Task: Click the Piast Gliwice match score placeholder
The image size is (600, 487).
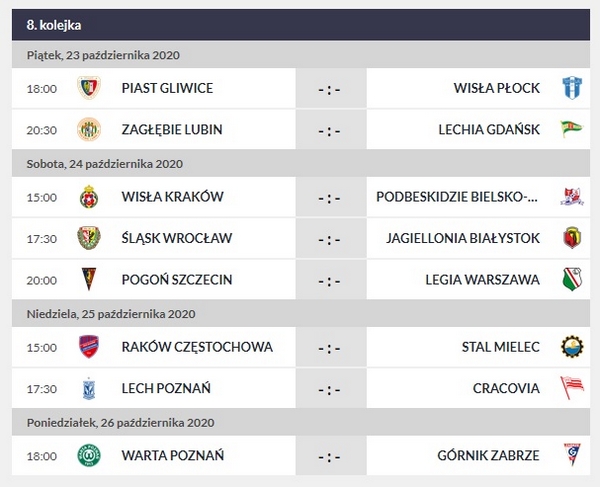Action: 330,88
